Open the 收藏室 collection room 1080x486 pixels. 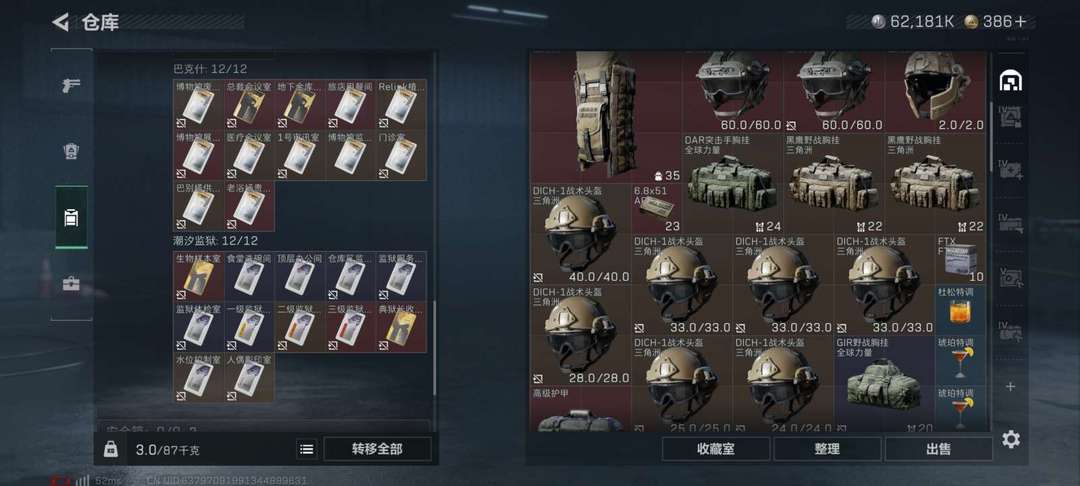coord(716,450)
